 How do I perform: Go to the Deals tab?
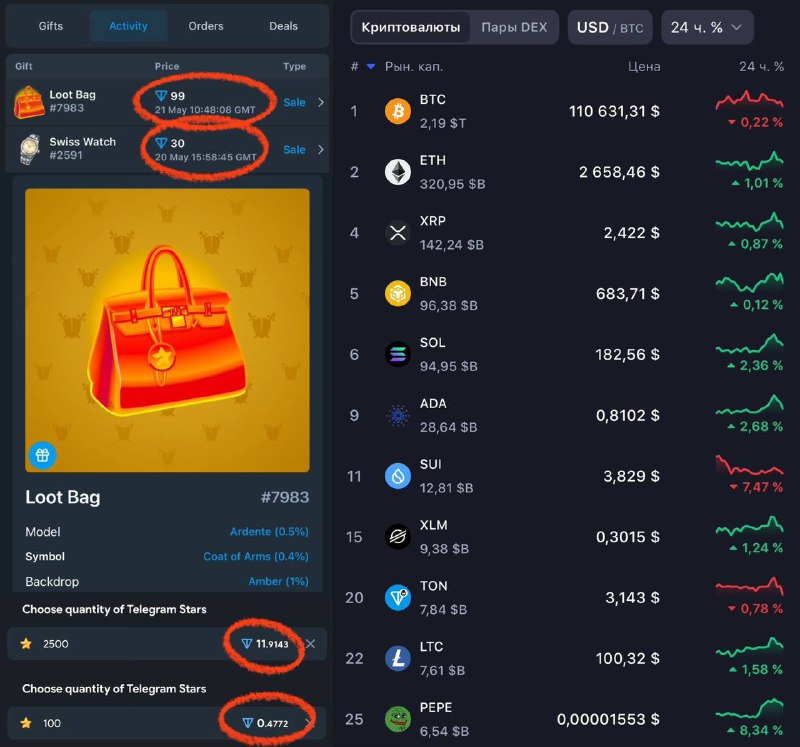click(x=283, y=26)
